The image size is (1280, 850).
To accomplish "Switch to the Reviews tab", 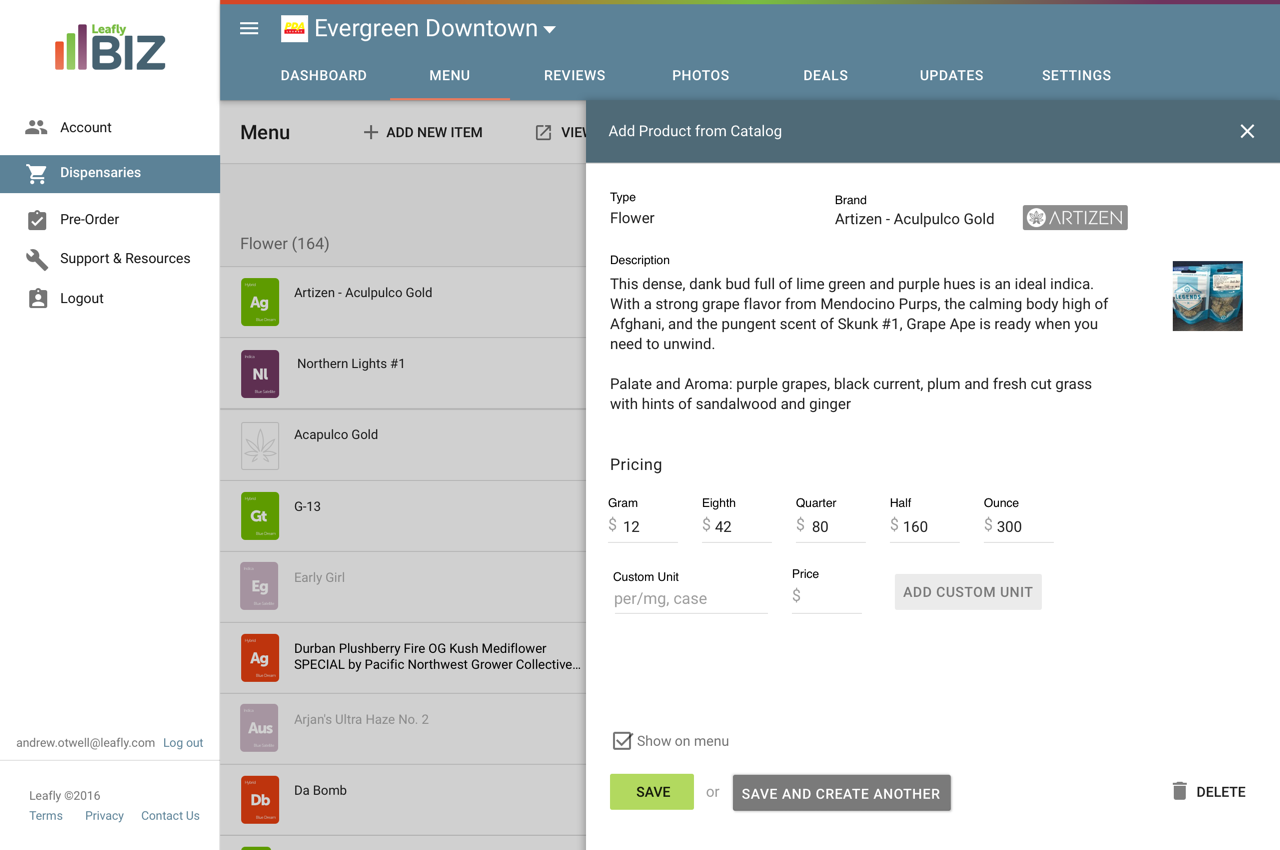I will (574, 76).
